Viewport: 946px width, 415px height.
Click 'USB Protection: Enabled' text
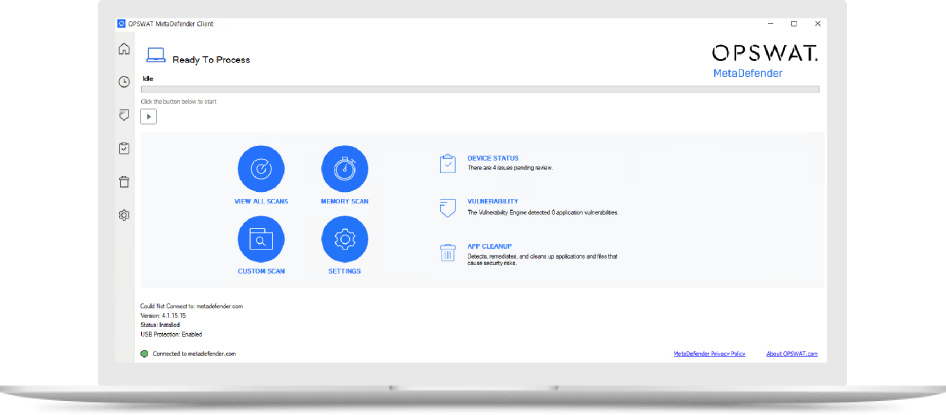tap(171, 334)
